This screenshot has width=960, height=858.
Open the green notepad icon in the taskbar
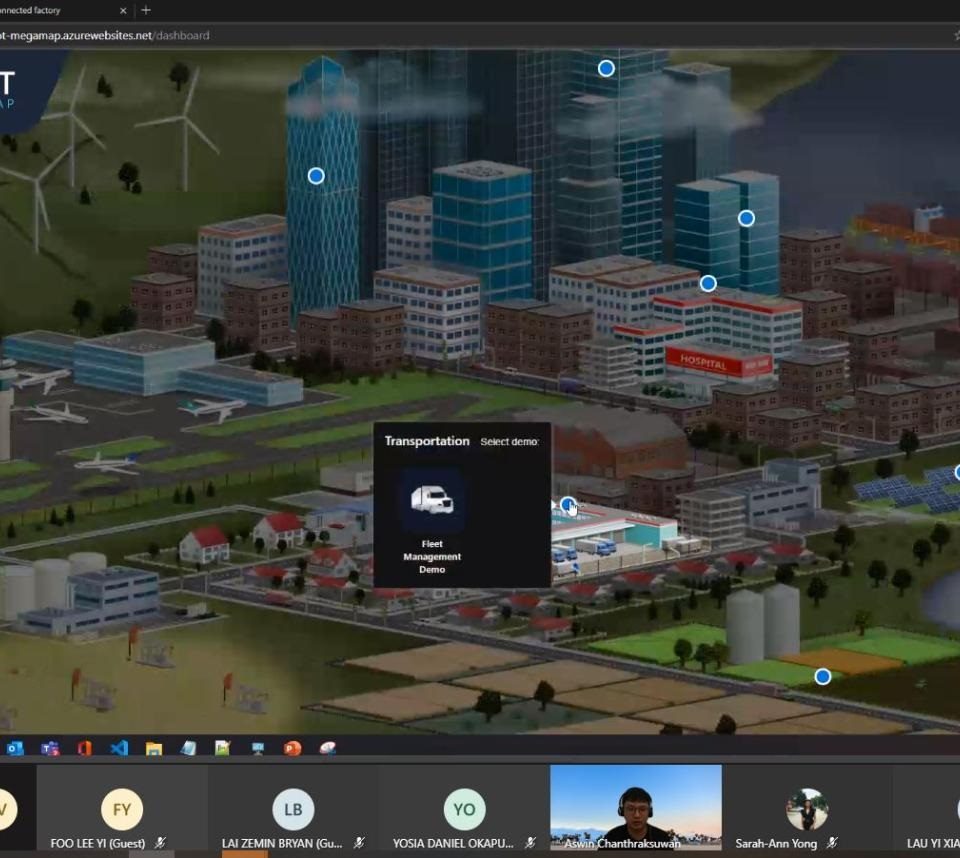222,748
